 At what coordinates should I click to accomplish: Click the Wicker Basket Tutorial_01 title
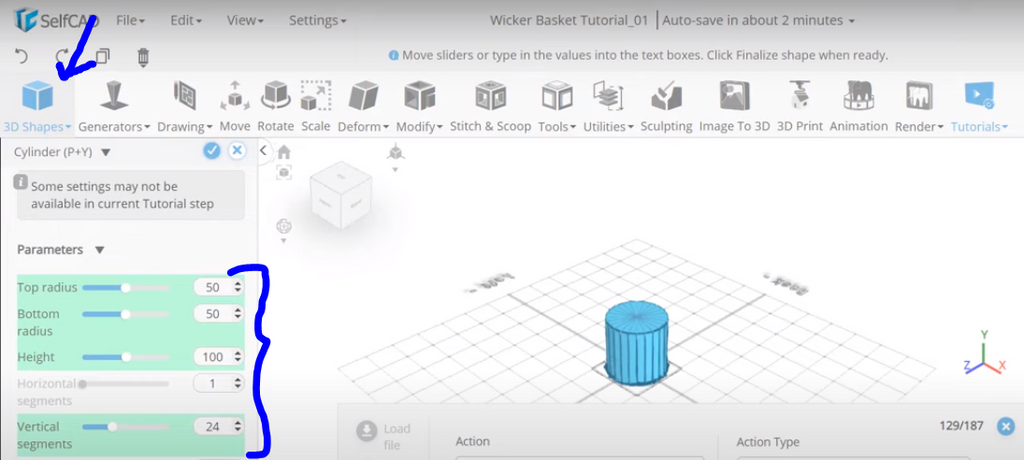569,20
